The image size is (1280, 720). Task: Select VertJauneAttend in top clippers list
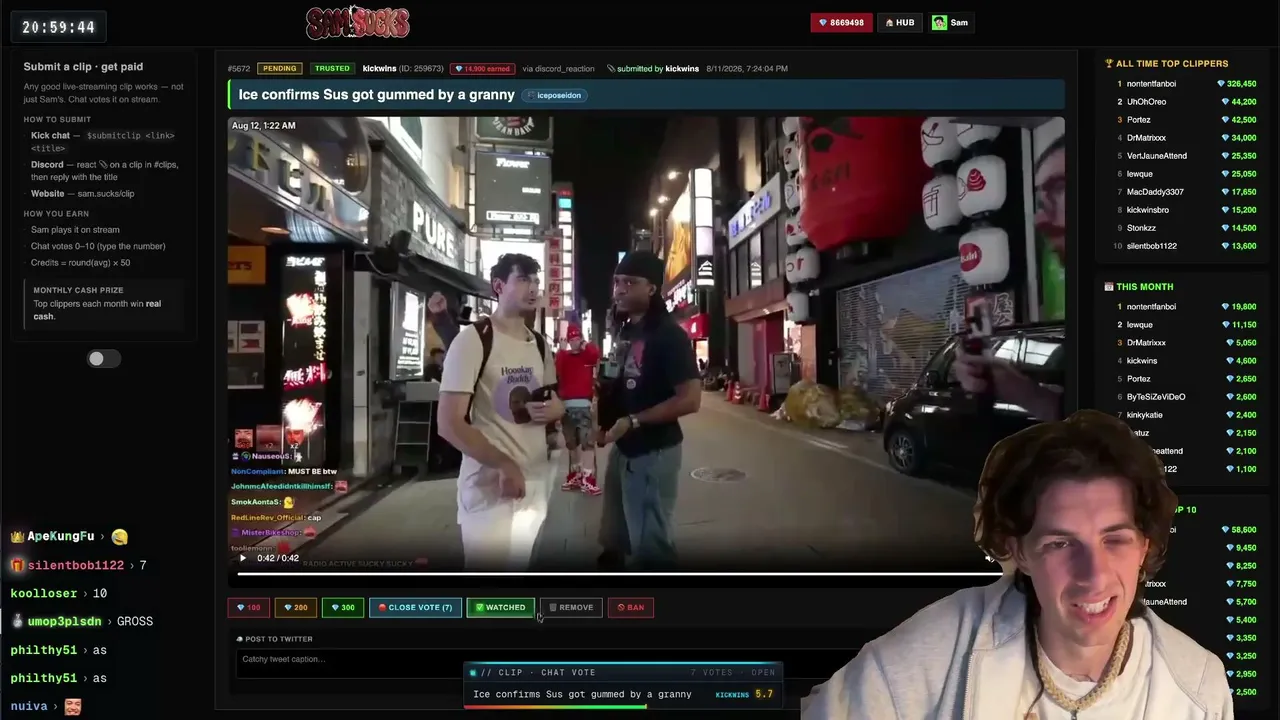point(1157,156)
